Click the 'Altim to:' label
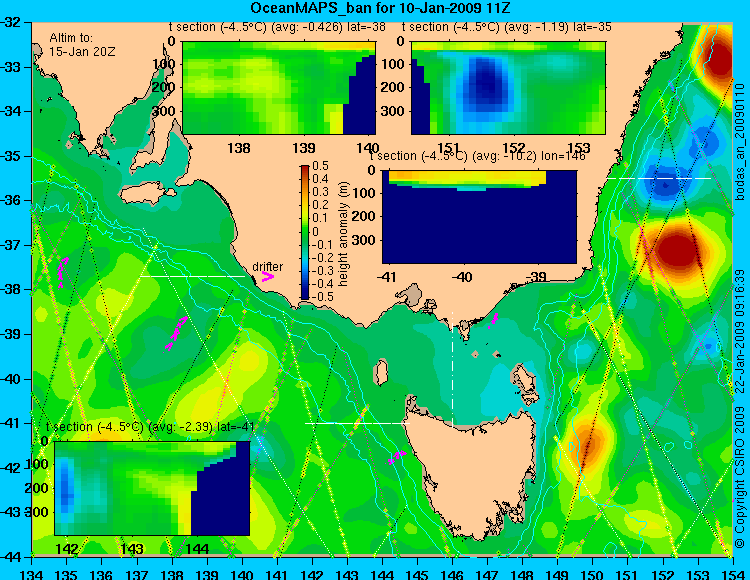 pos(71,38)
